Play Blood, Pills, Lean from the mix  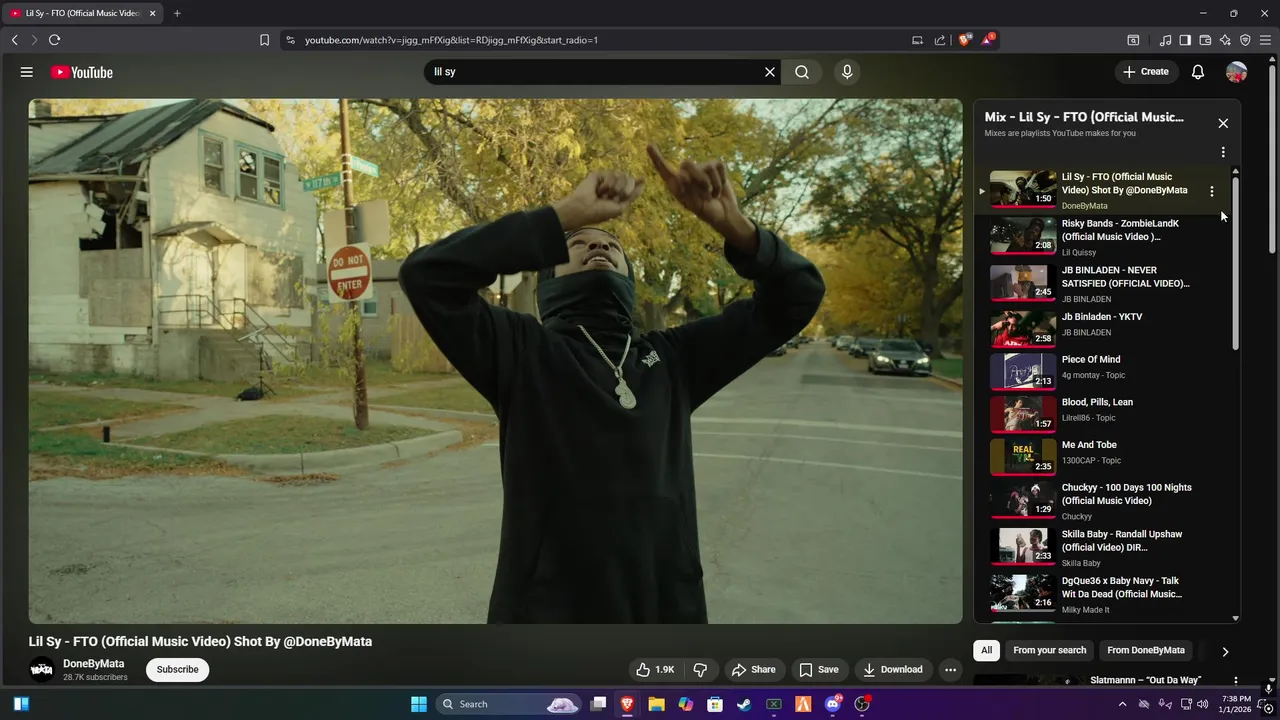(1101, 414)
